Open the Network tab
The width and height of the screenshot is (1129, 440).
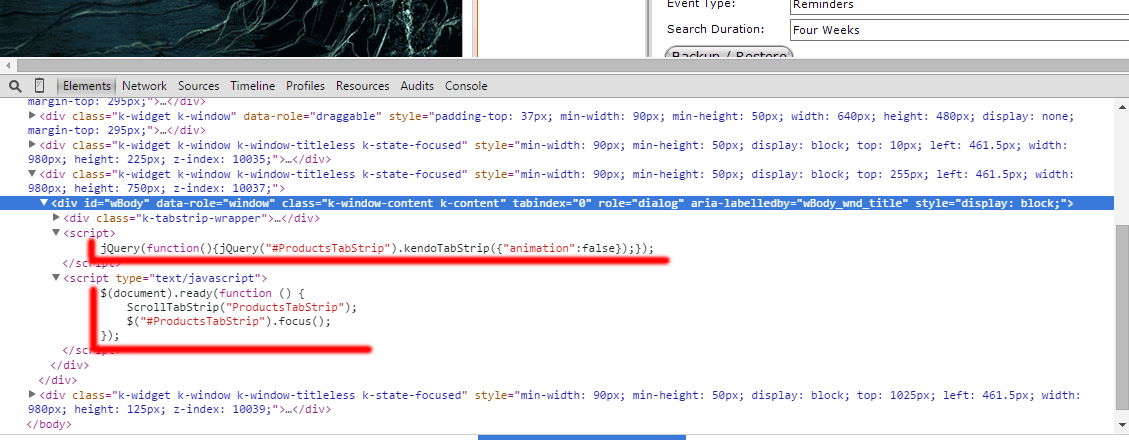[144, 86]
